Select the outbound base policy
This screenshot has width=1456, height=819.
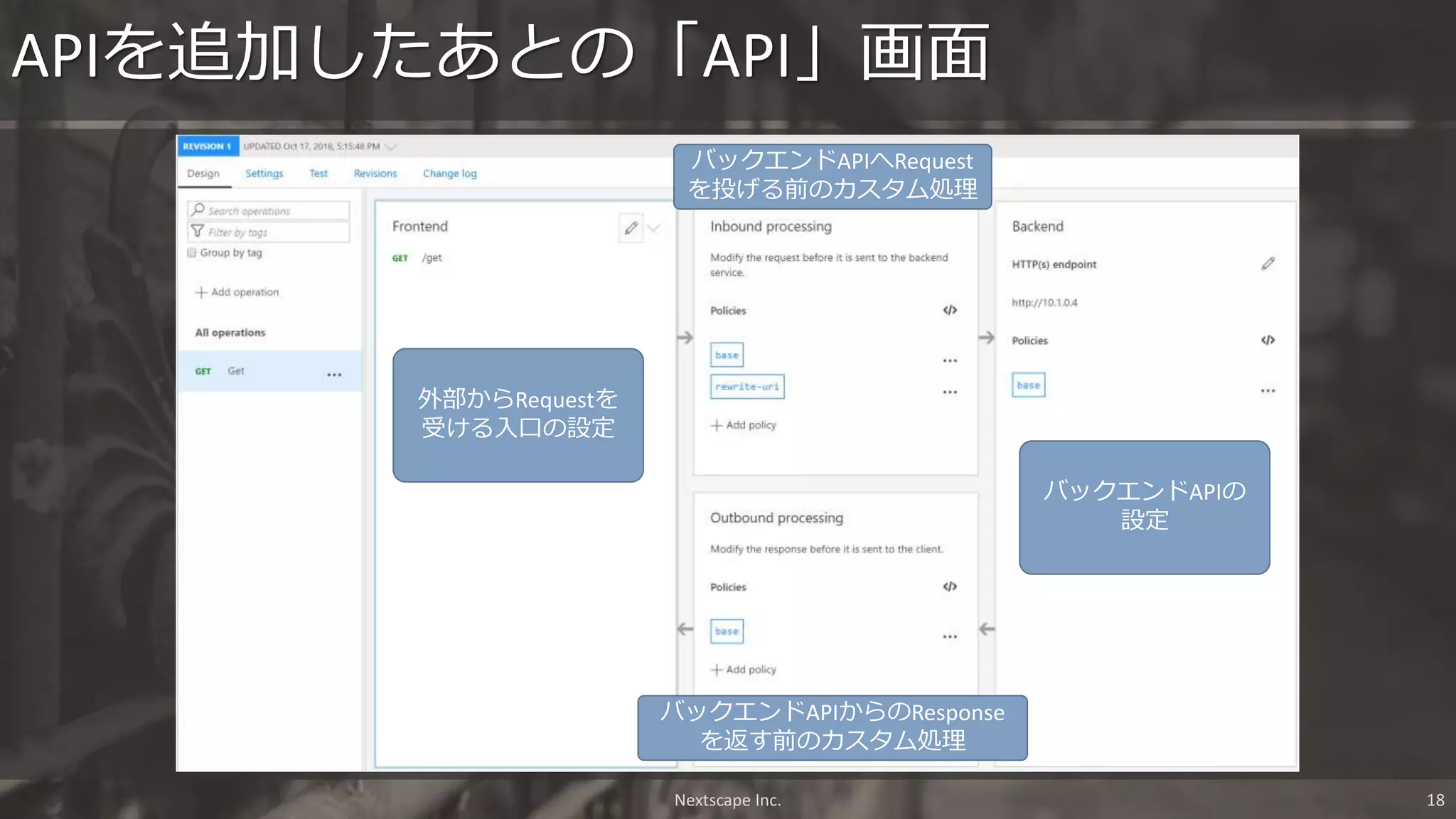point(727,631)
